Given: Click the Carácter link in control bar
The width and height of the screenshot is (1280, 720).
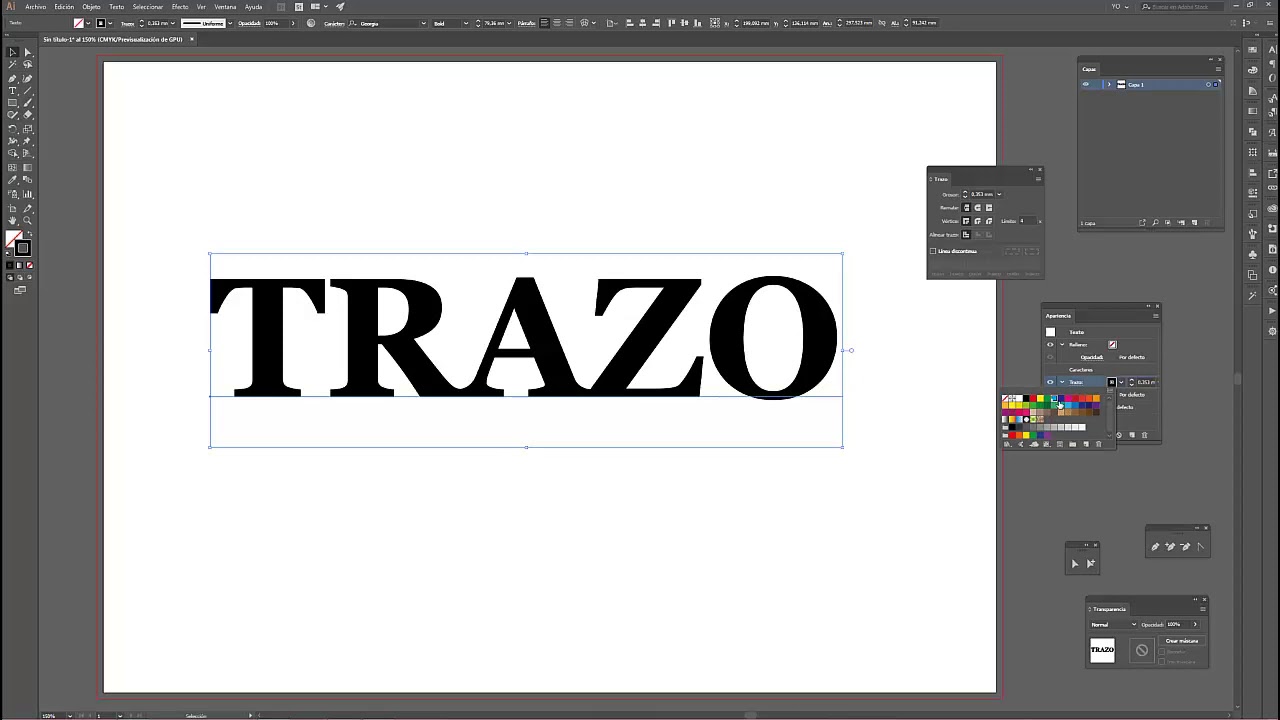Looking at the screenshot, I should coord(334,23).
